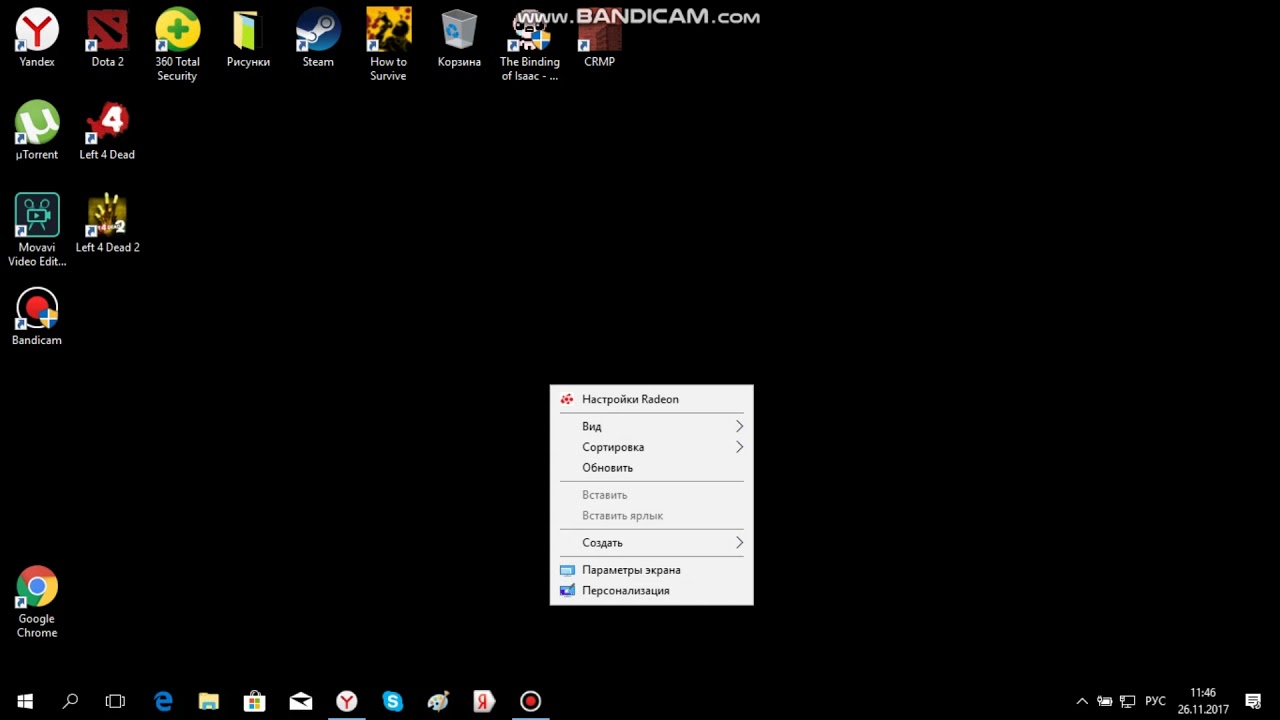Select the Google Chrome desktop icon
This screenshot has width=1280, height=720.
37,602
